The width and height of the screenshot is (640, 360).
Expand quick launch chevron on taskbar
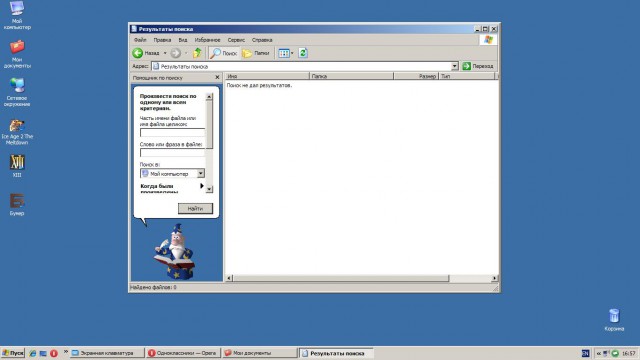pyautogui.click(x=65, y=352)
